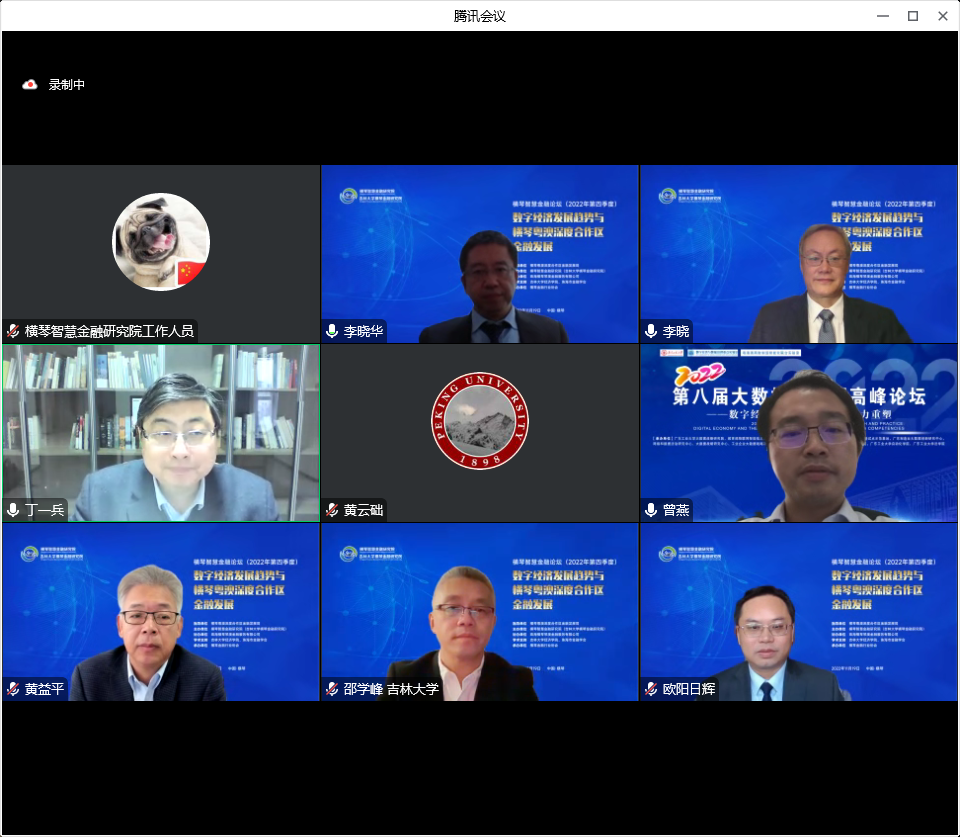This screenshot has width=960, height=837.
Task: Click the 录制中 recording status text
Action: click(67, 84)
